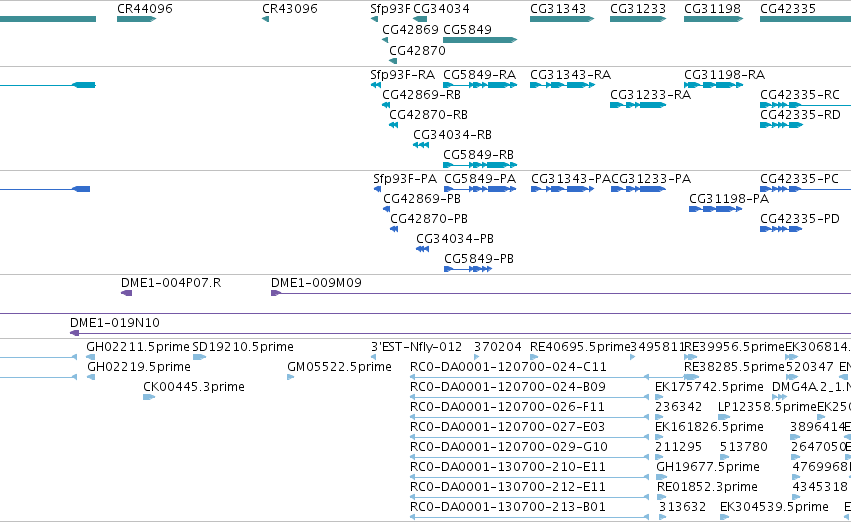Open the CG31233 gene label
Viewport: 851px width, 522px height.
tap(638, 9)
